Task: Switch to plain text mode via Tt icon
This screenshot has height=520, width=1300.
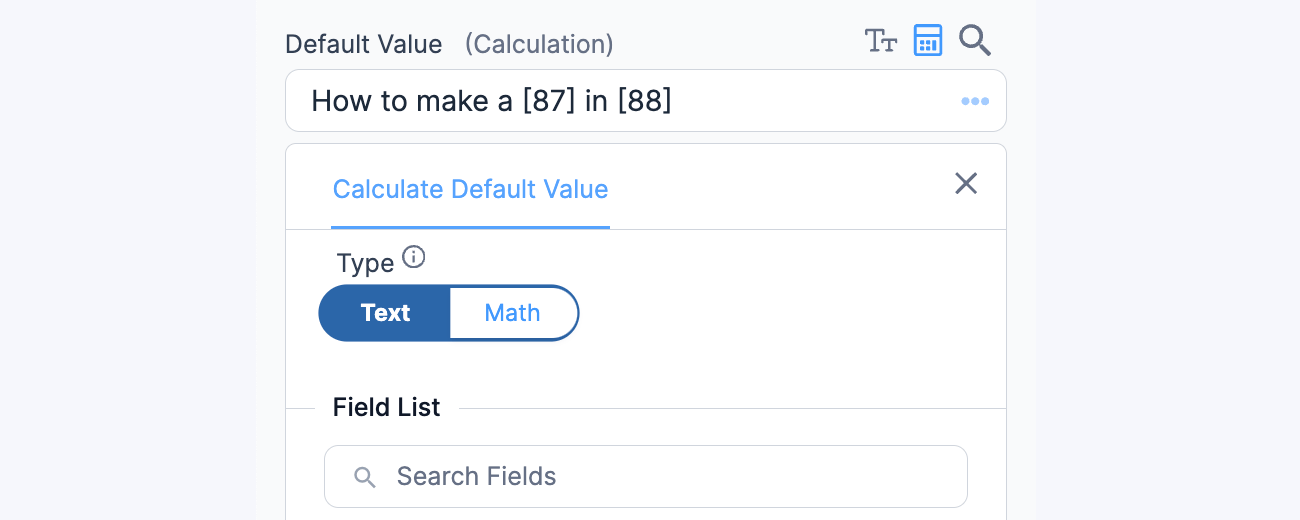Action: coord(880,41)
